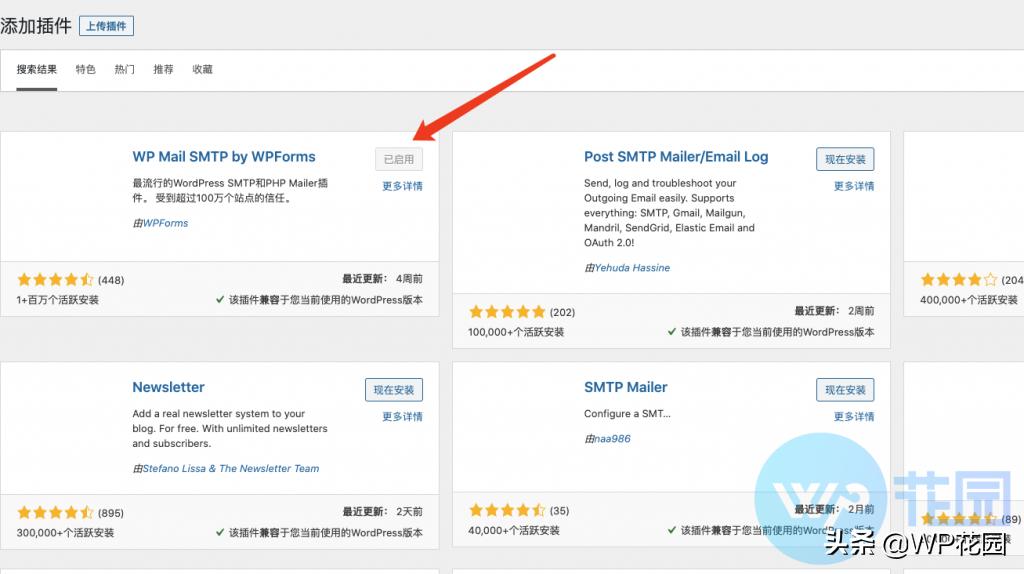Click Post SMTP Mailer star rating
1024x574 pixels.
coord(507,312)
